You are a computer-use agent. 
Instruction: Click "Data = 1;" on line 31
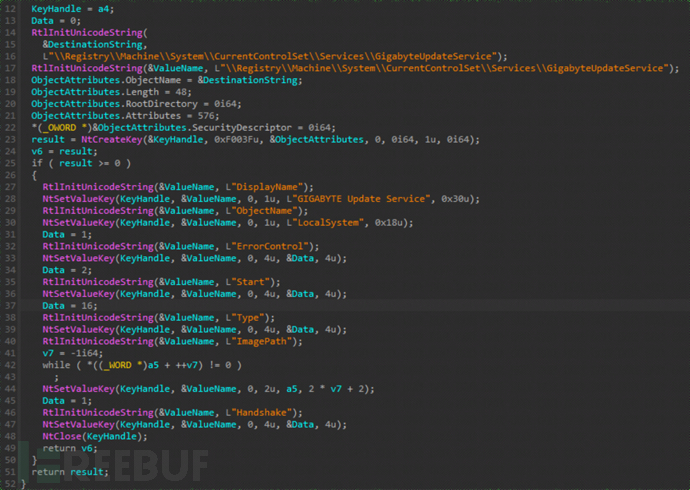(67, 234)
